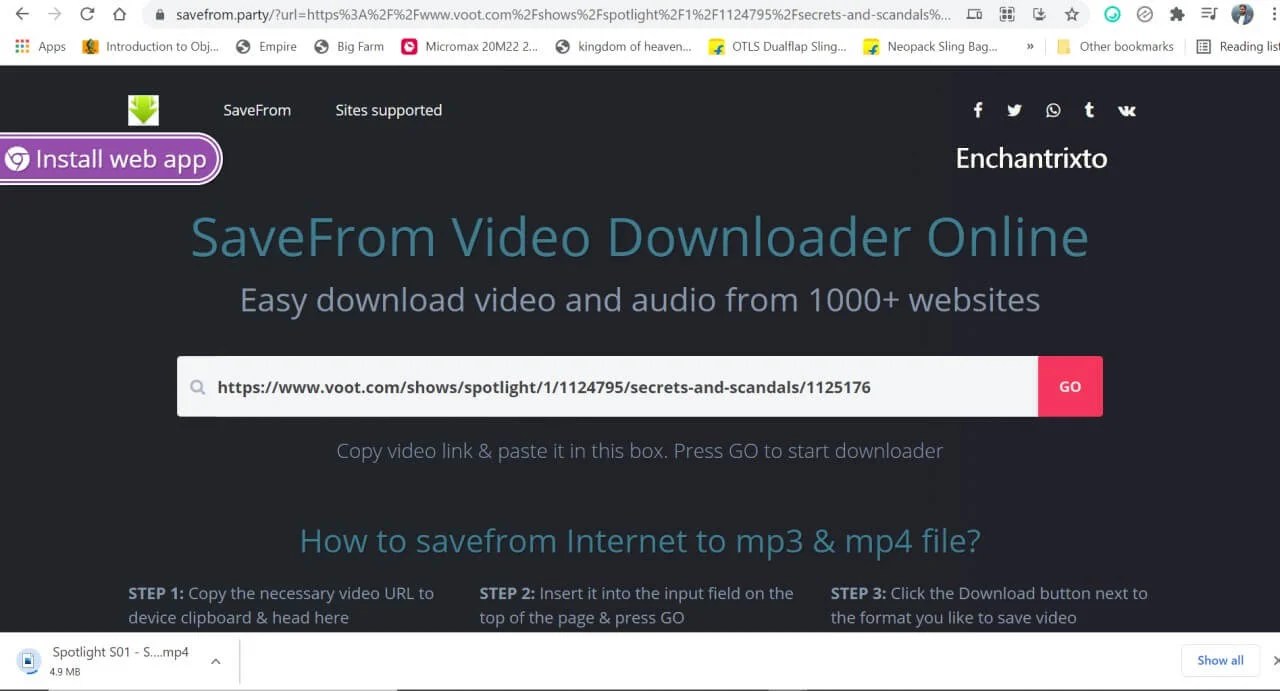
Task: Open the browser home page
Action: (120, 14)
